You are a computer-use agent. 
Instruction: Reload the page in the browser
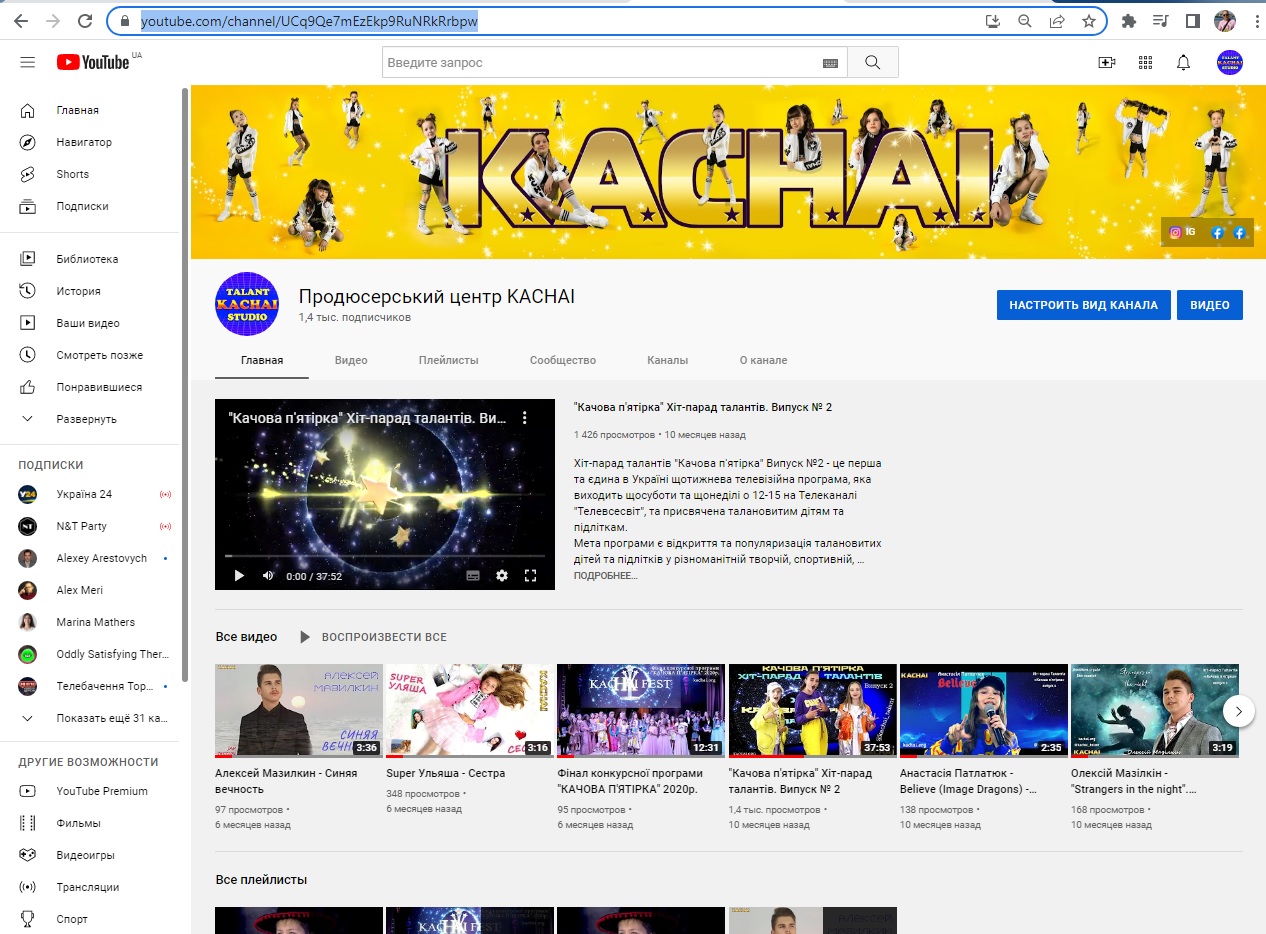tap(85, 21)
